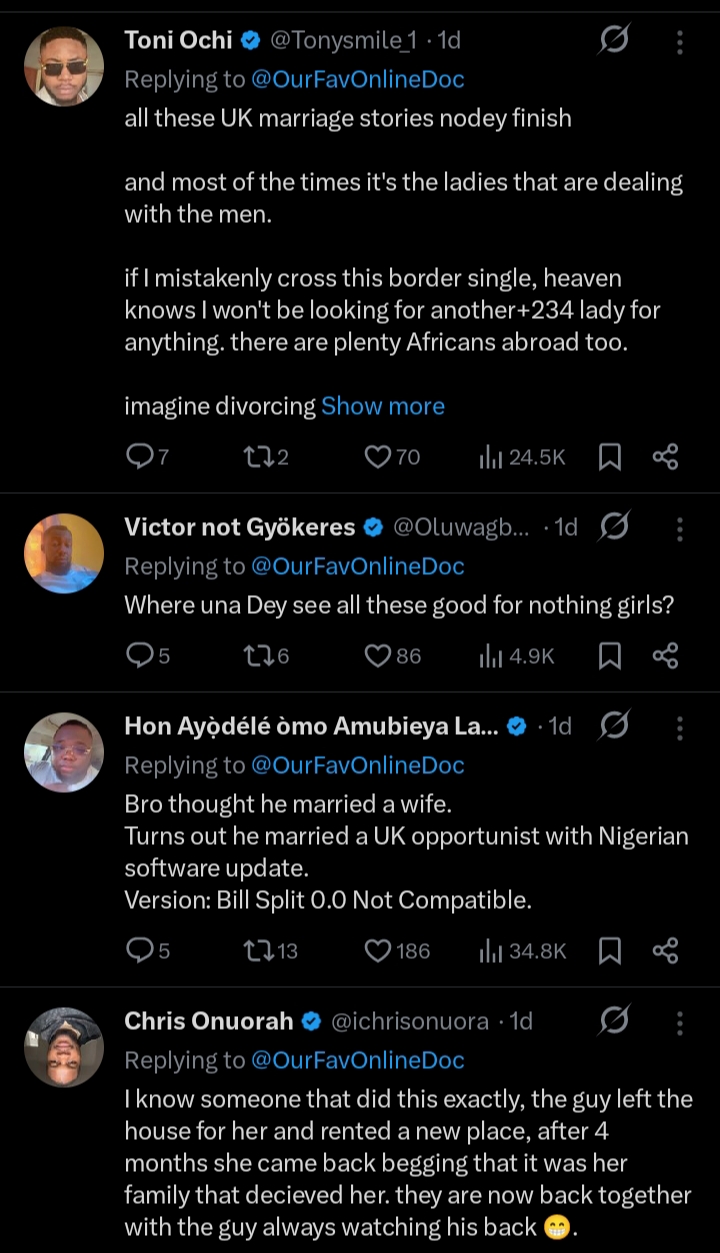The image size is (720, 1253).
Task: Toggle like on Hon Ayòdélé's reply
Action: click(377, 950)
